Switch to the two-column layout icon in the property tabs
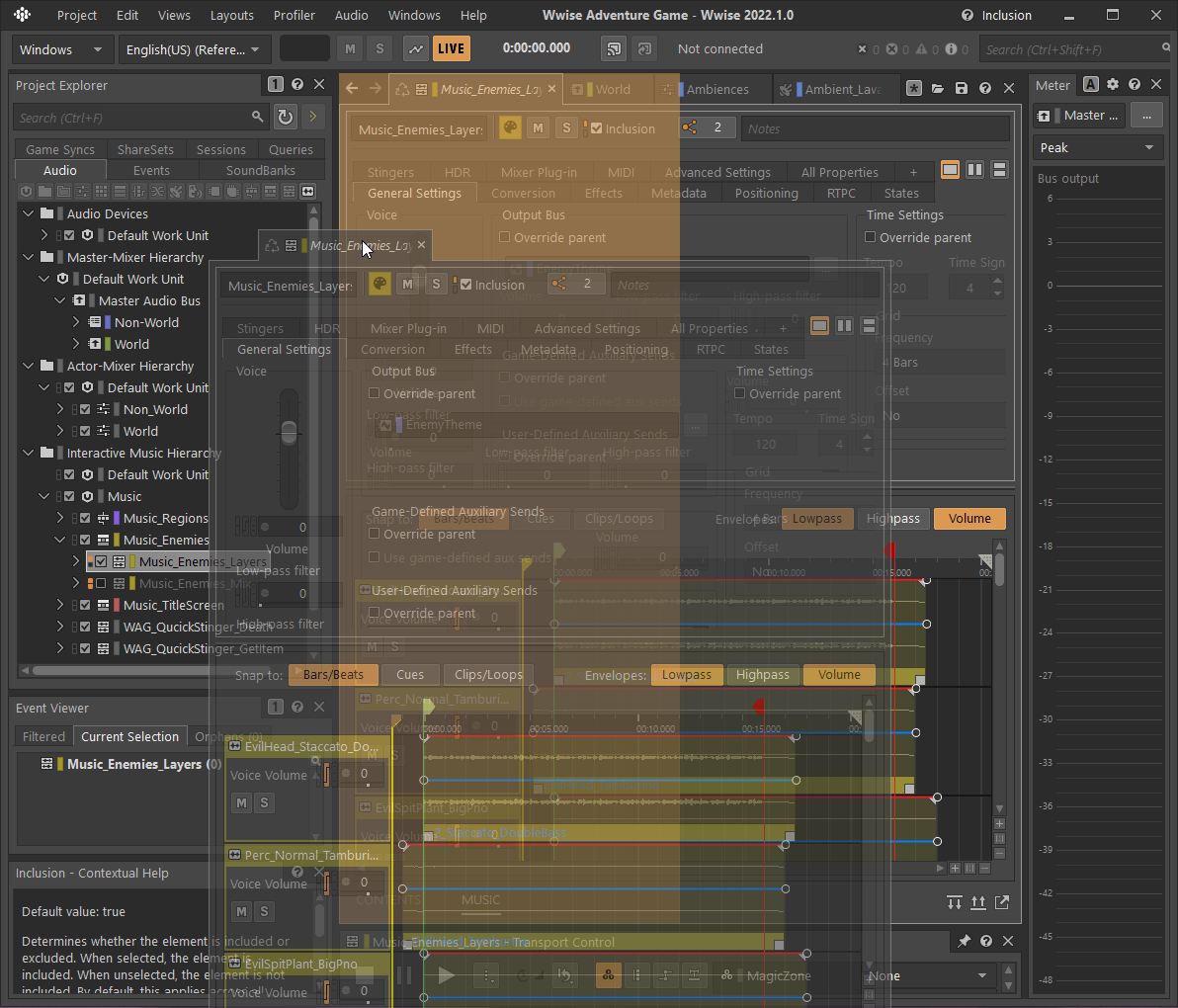This screenshot has width=1178, height=1008. click(x=975, y=170)
